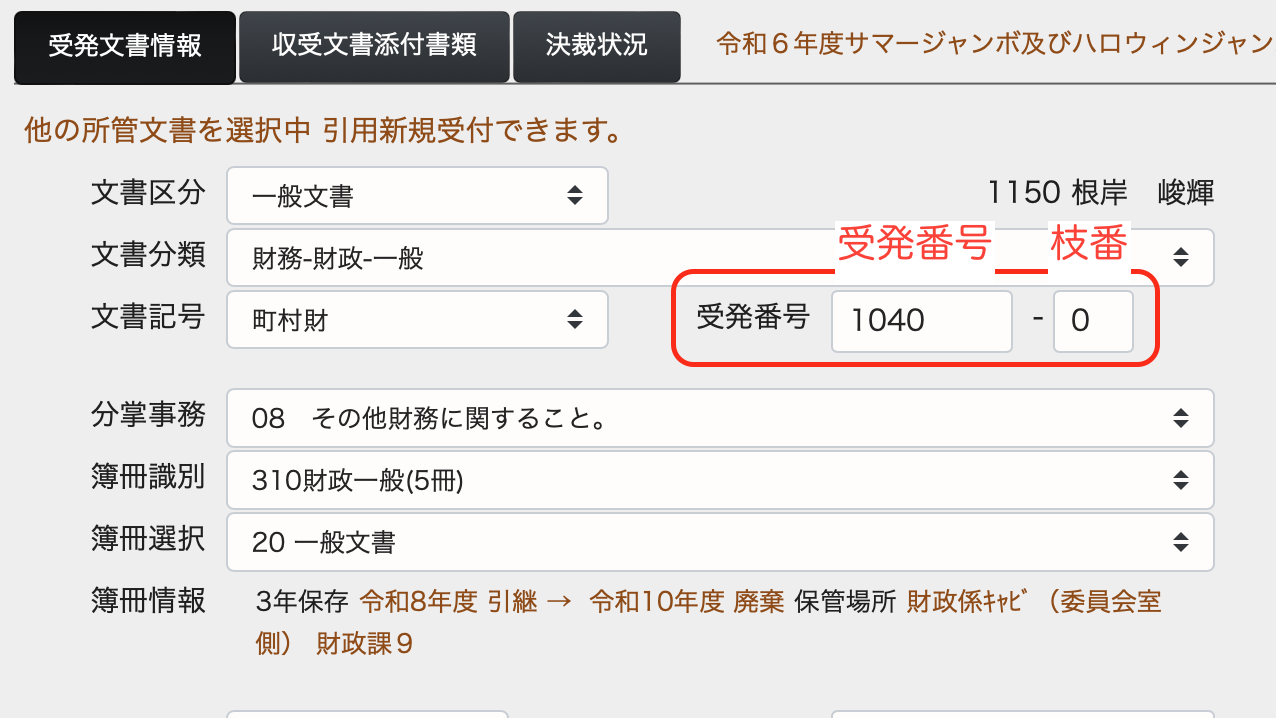The height and width of the screenshot is (718, 1276).
Task: Focus the 枝番 field containing 0
Action: tap(1092, 321)
